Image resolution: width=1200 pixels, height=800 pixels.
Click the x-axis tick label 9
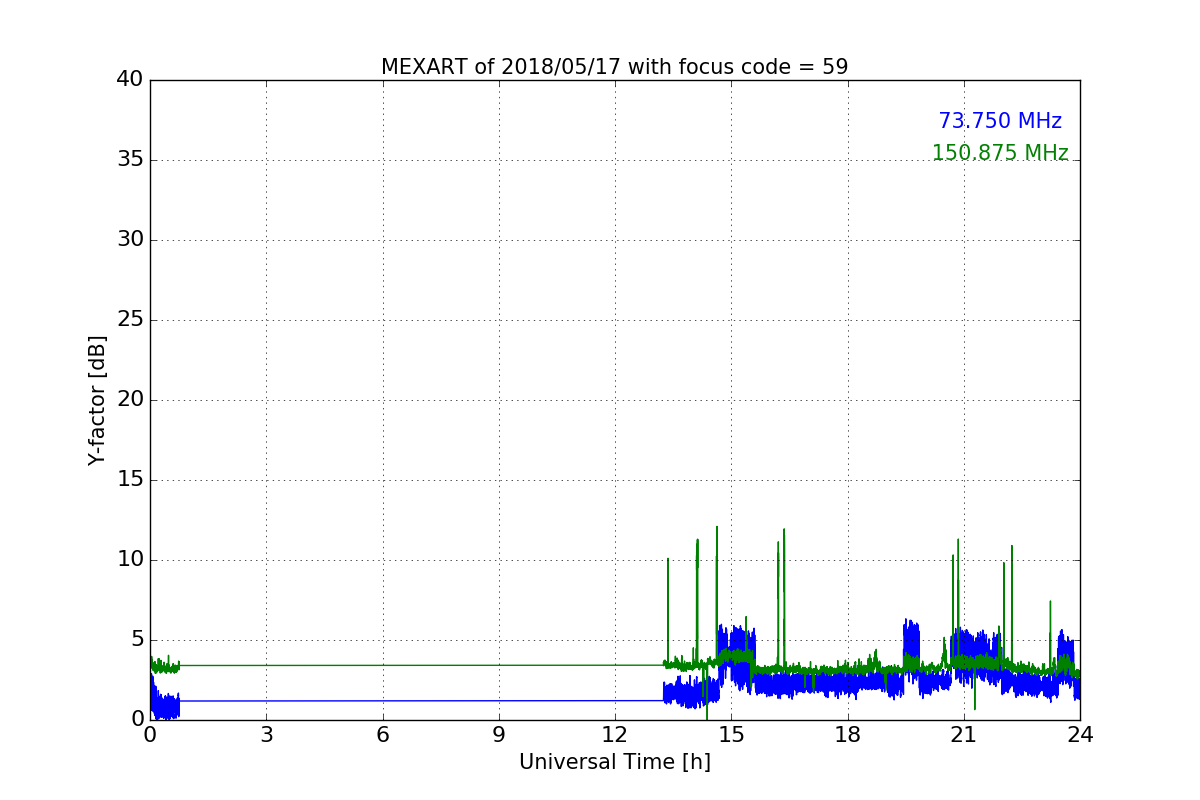499,735
